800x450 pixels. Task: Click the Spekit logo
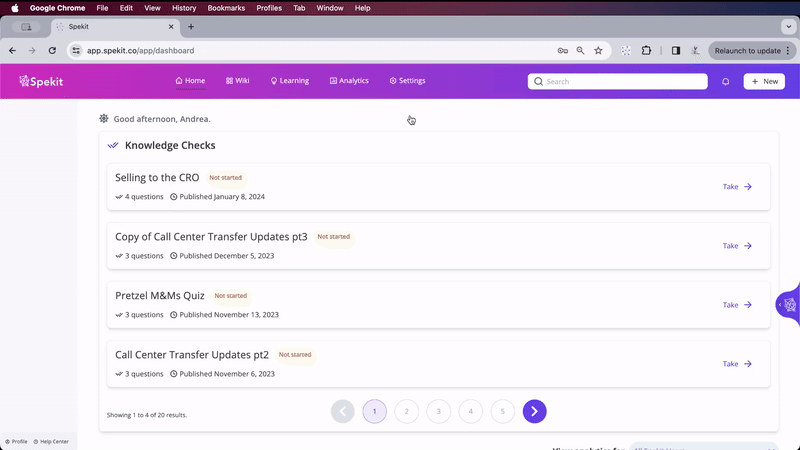pyautogui.click(x=41, y=81)
